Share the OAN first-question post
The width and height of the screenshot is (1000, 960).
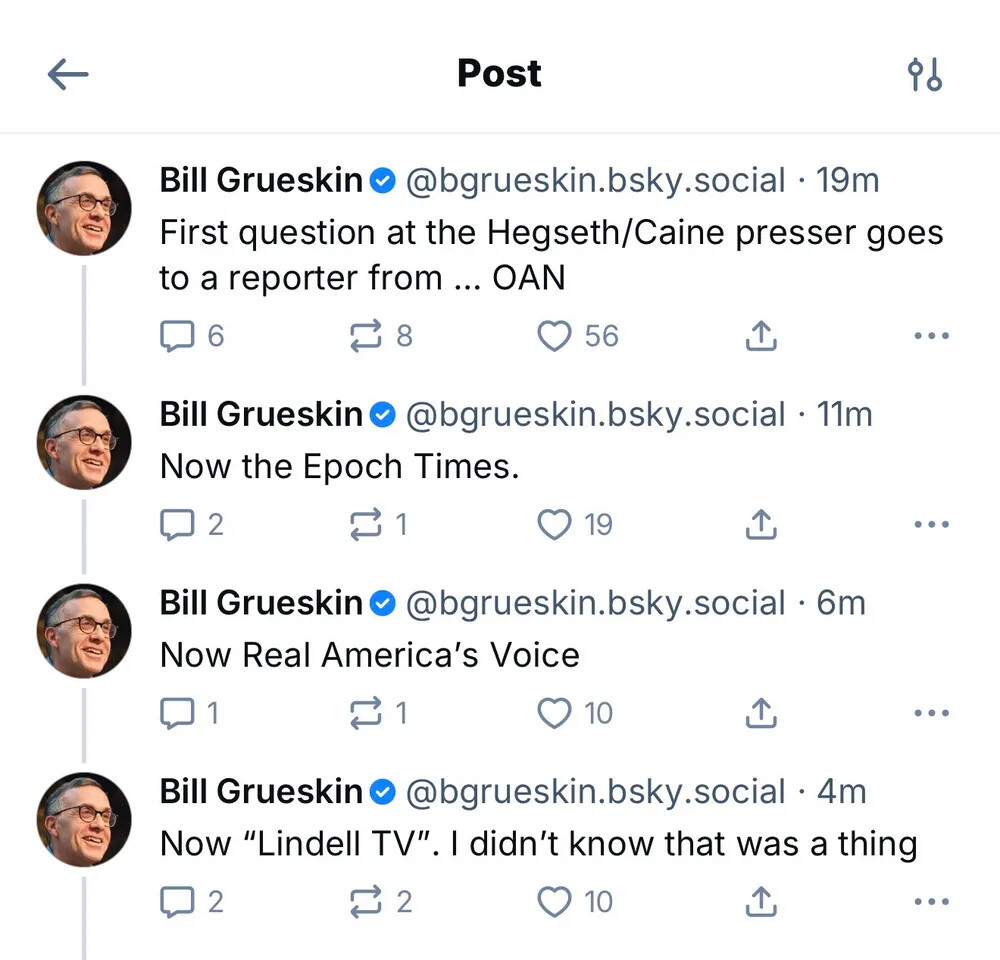[x=761, y=336]
